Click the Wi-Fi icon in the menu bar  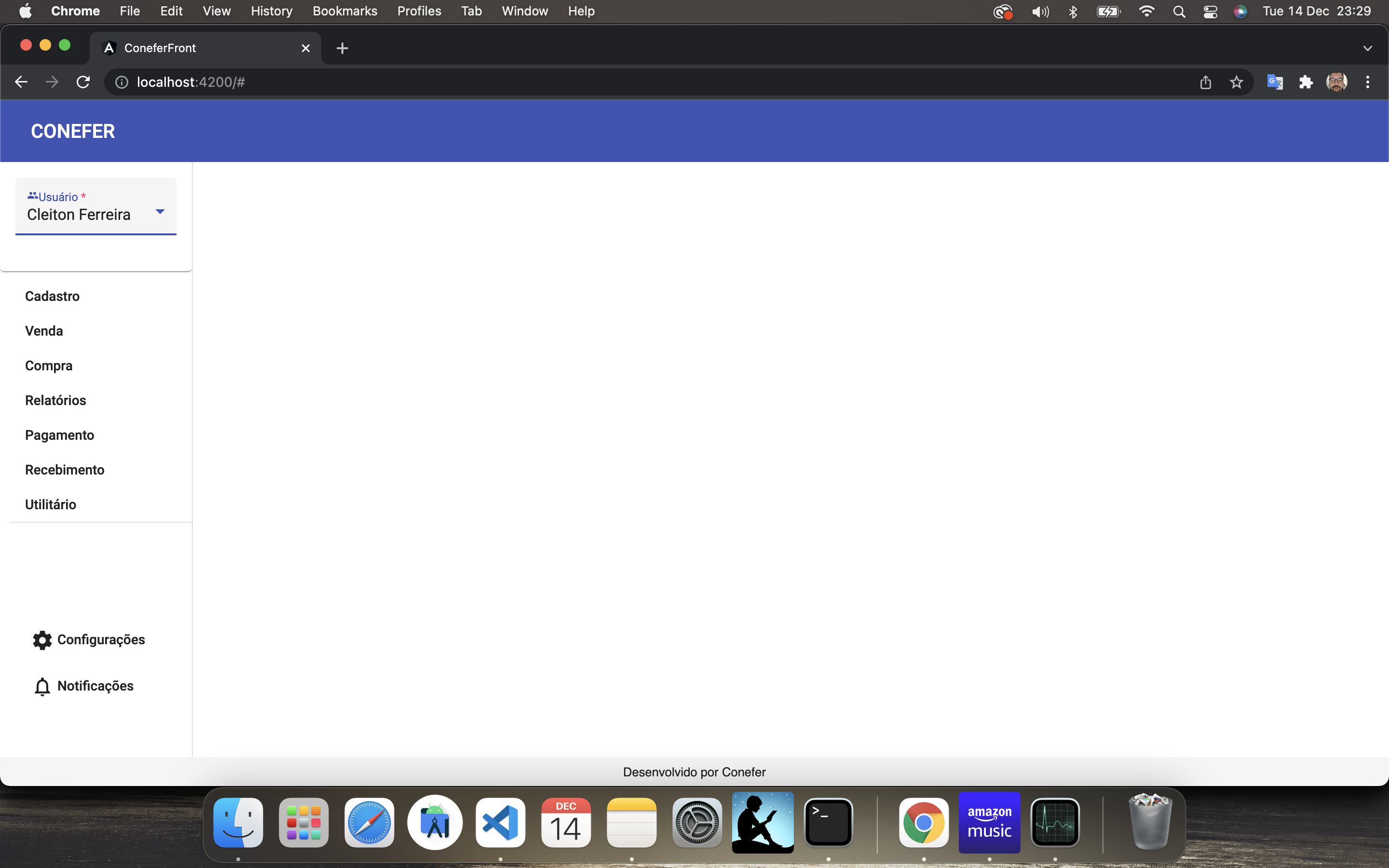point(1145,11)
